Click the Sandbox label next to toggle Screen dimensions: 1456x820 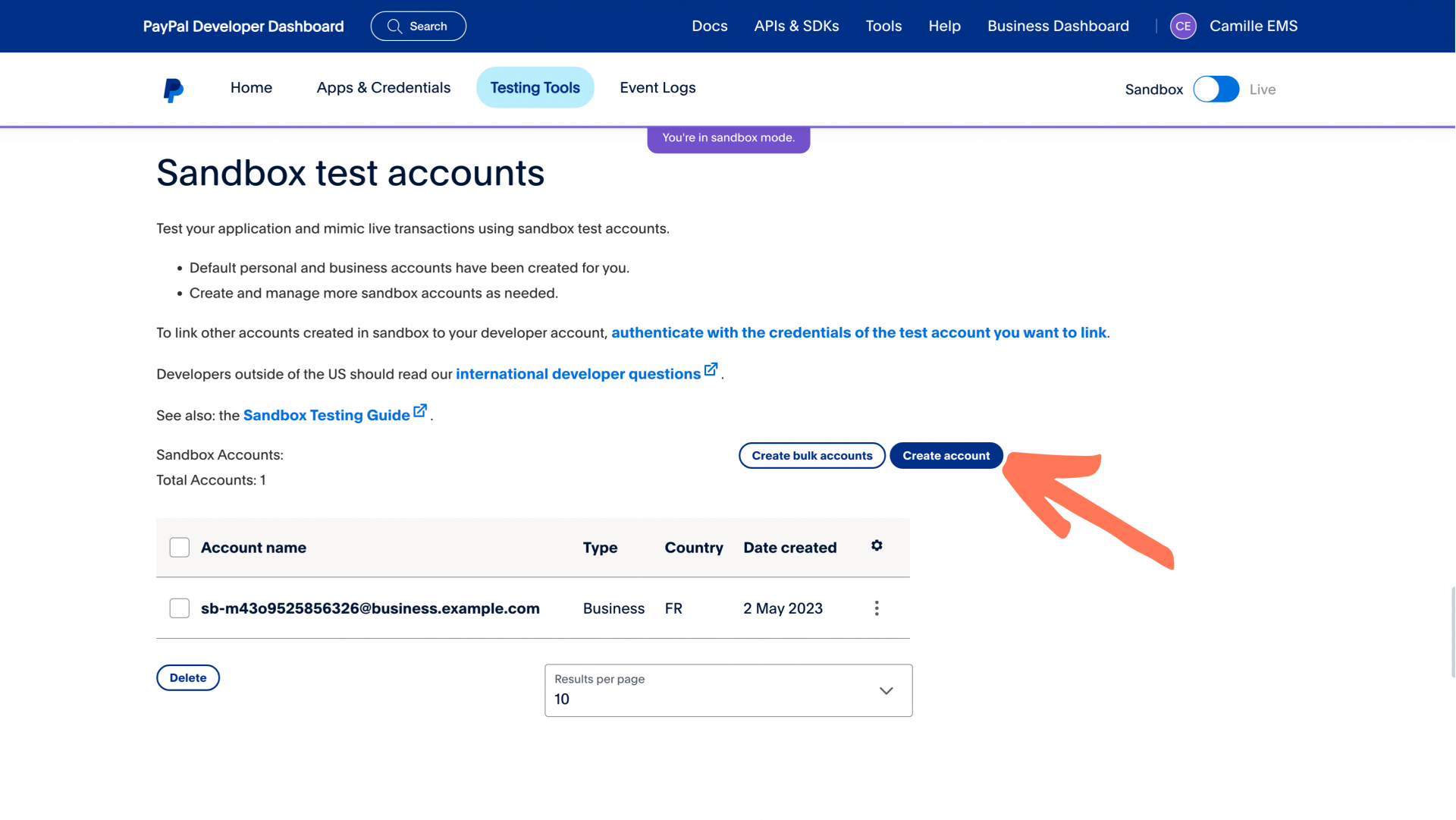tap(1153, 90)
